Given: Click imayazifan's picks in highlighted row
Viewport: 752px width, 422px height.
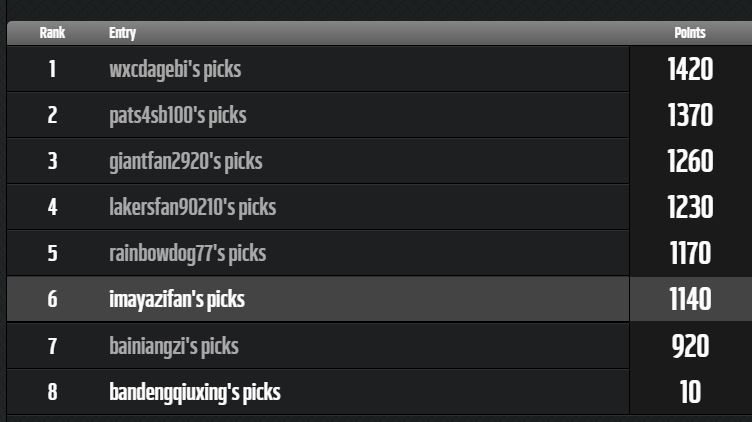Looking at the screenshot, I should (177, 299).
